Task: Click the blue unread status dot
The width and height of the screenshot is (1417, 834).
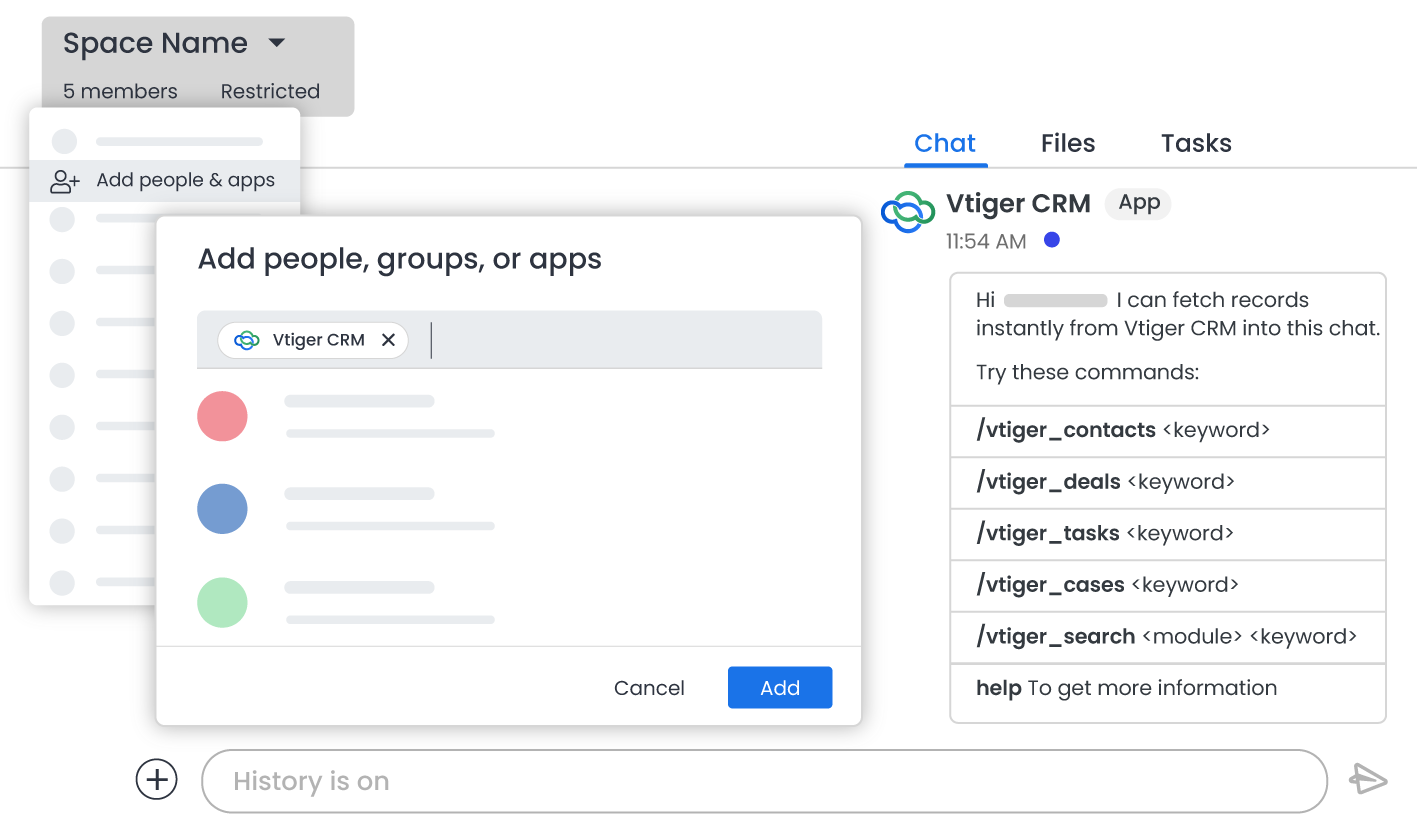Action: (x=1051, y=240)
